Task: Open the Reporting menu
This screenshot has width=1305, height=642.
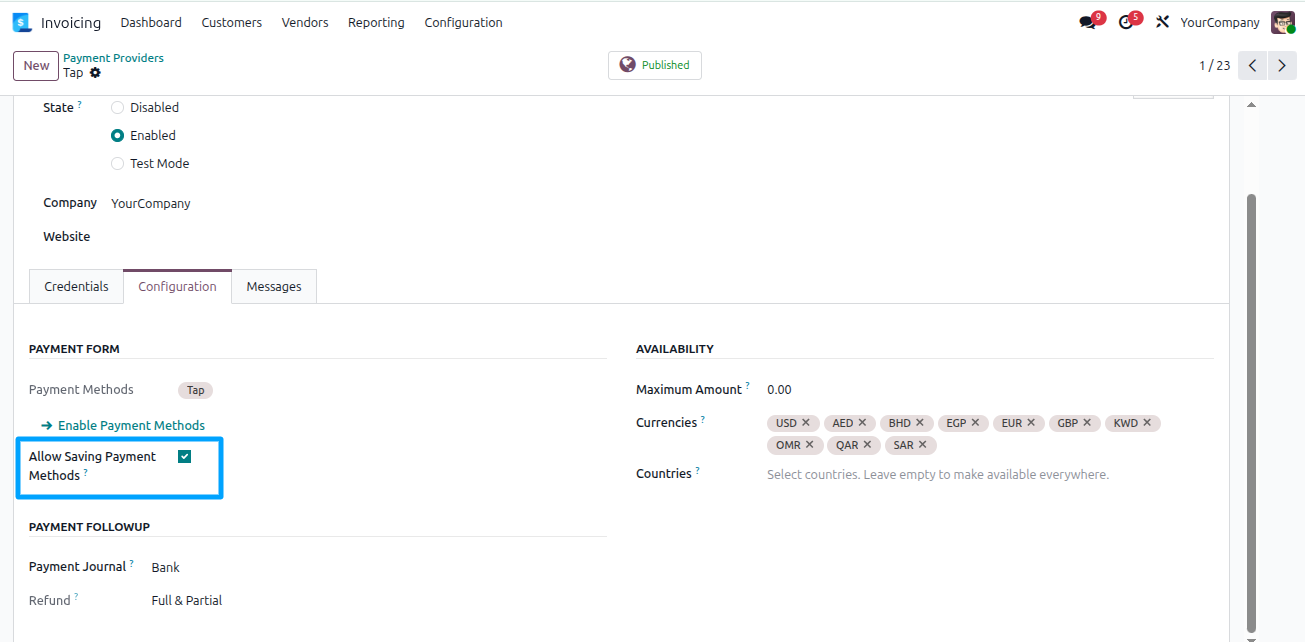Action: click(x=376, y=22)
